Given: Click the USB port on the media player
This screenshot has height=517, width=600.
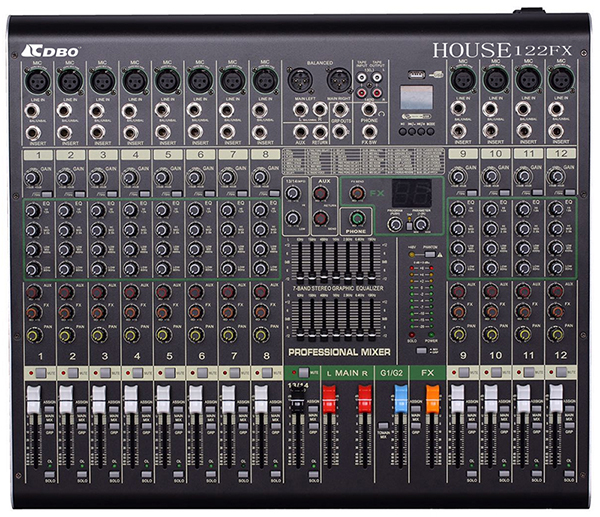Looking at the screenshot, I should [416, 74].
